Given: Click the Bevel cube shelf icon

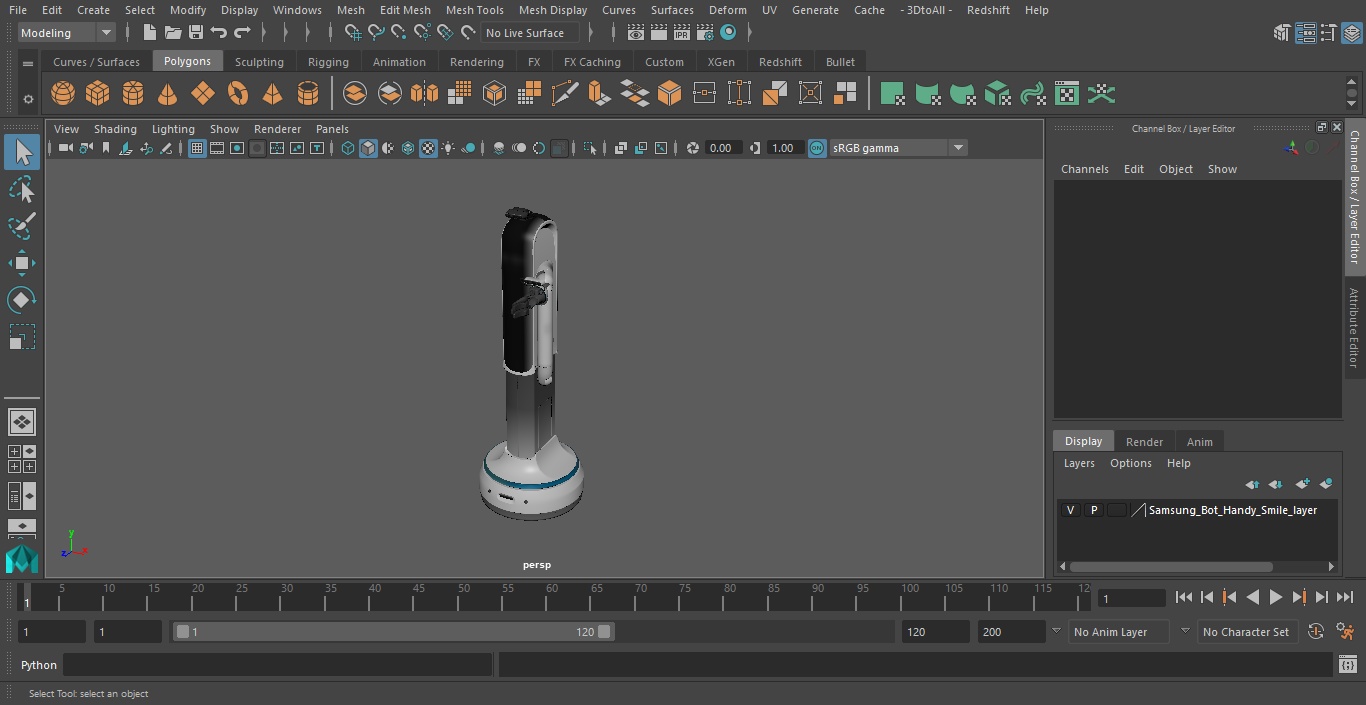Looking at the screenshot, I should [x=669, y=94].
